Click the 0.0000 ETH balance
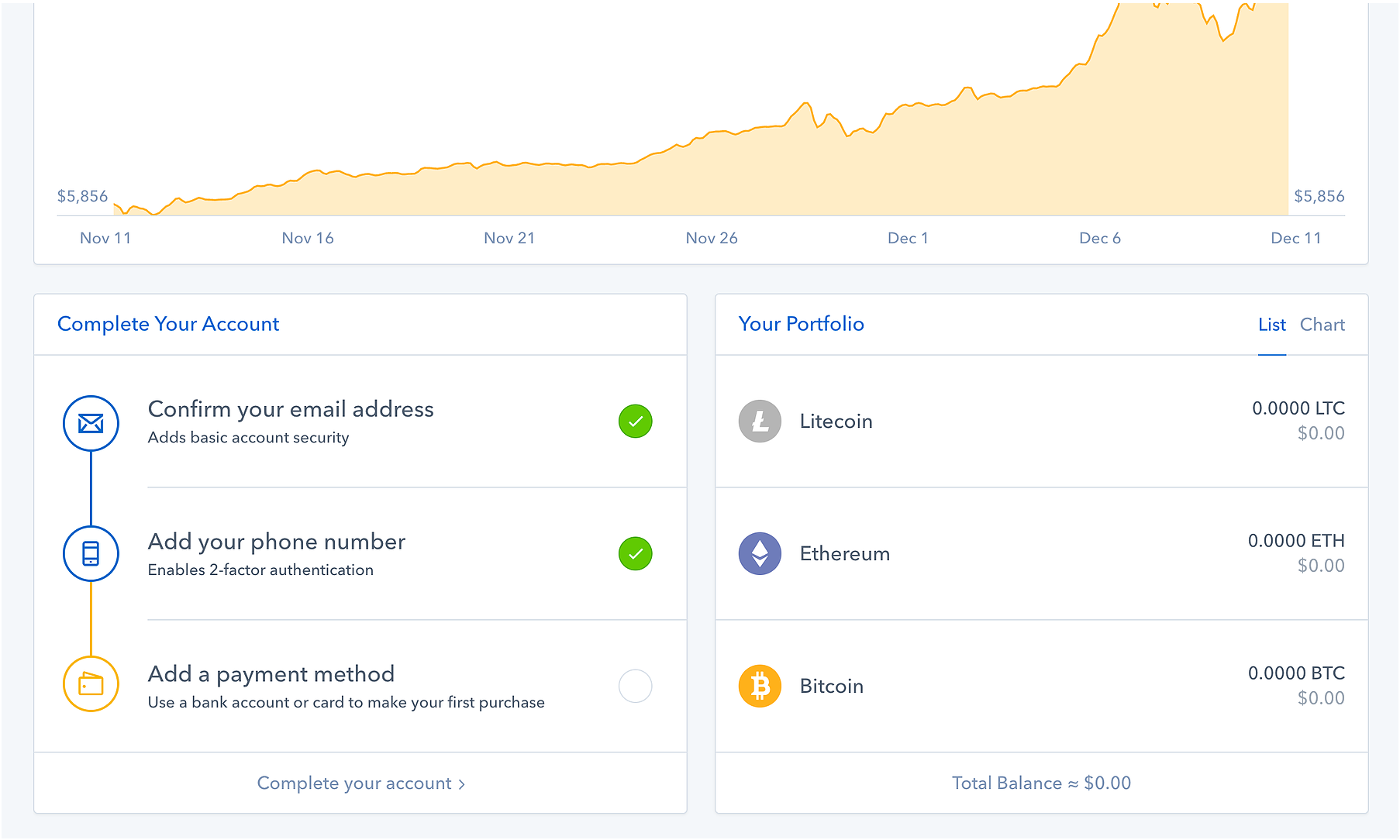 pos(1296,541)
